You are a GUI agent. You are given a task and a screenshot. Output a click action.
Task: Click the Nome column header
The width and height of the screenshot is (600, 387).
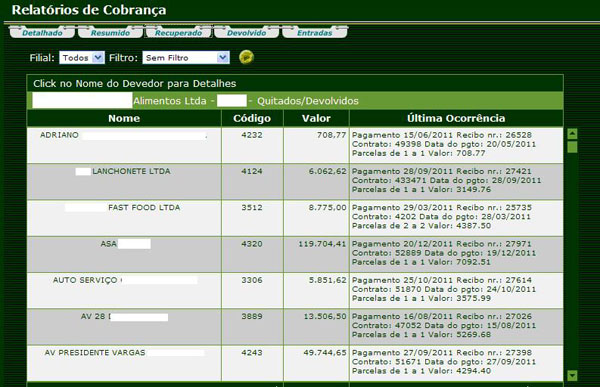124,118
